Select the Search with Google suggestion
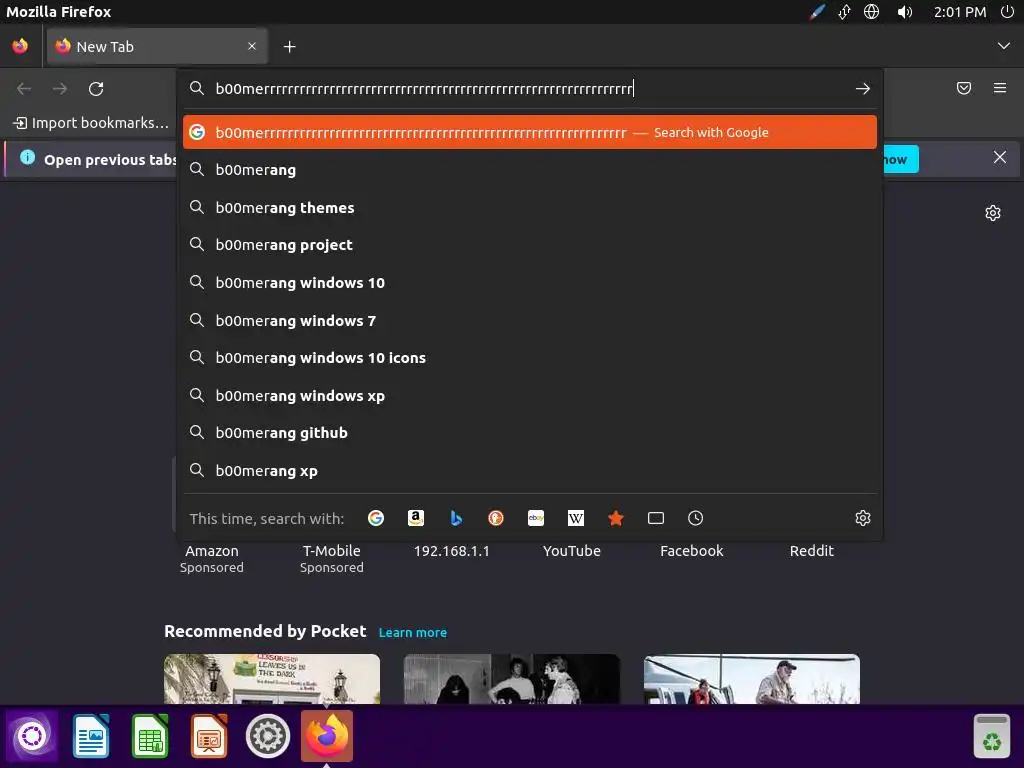 pyautogui.click(x=530, y=133)
